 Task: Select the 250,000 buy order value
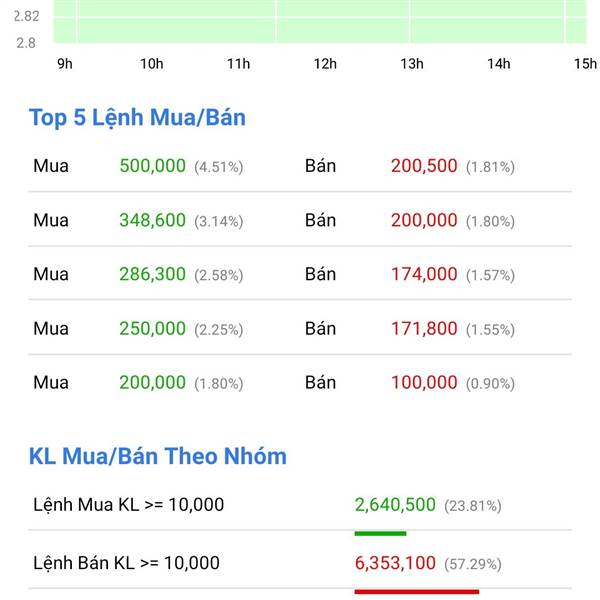click(152, 329)
